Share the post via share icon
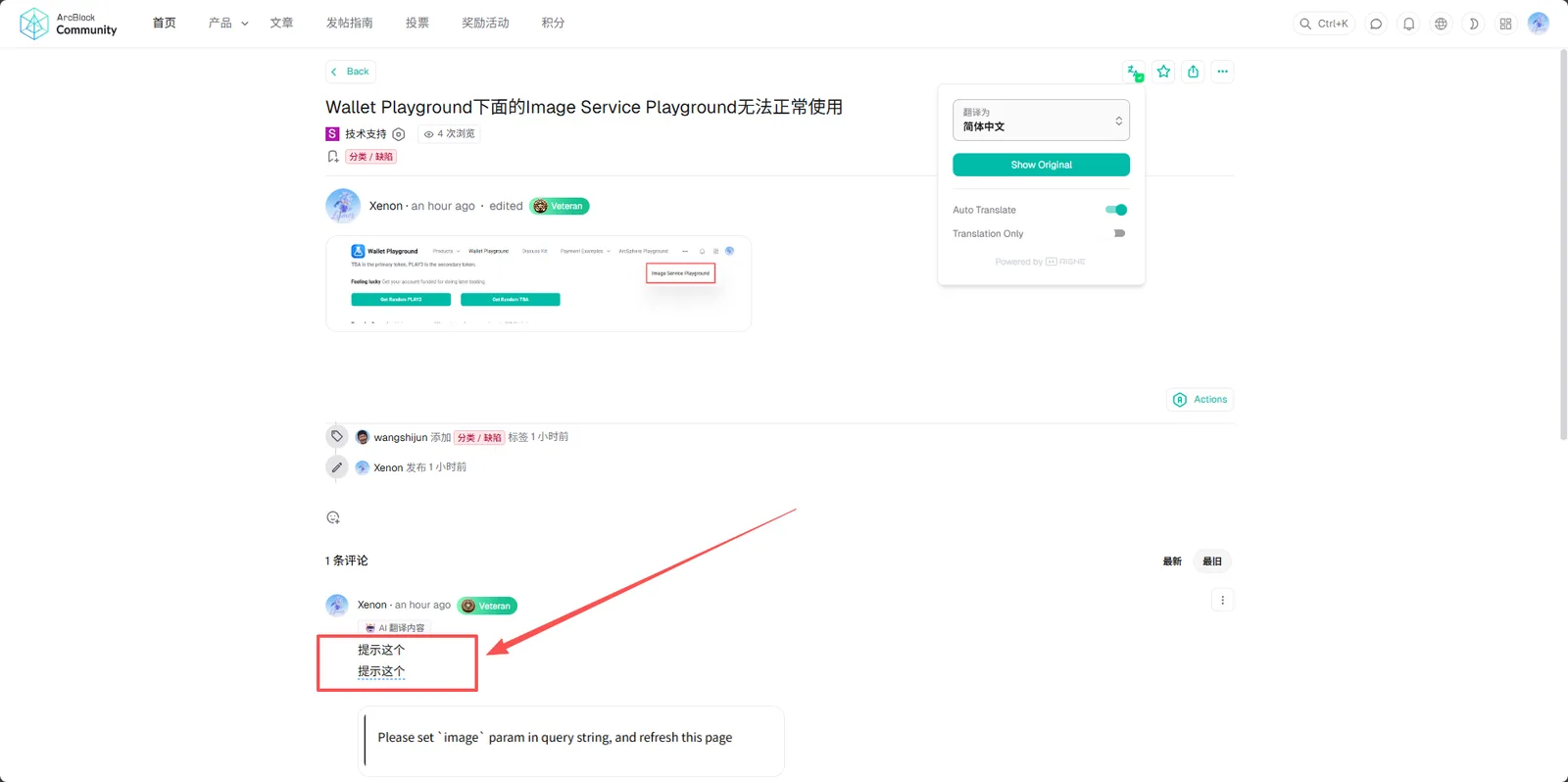The image size is (1568, 782). coord(1193,72)
